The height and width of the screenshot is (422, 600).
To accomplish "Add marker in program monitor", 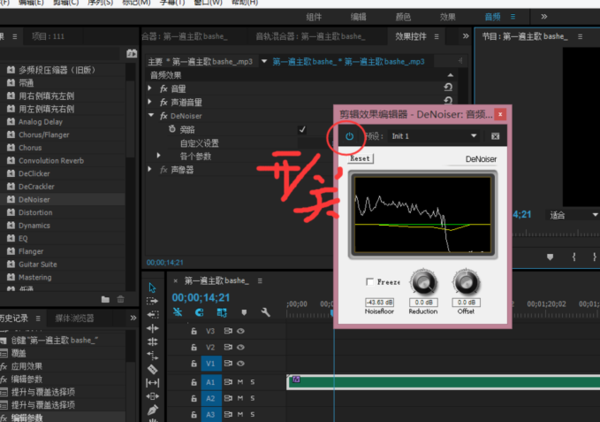I will tap(550, 257).
